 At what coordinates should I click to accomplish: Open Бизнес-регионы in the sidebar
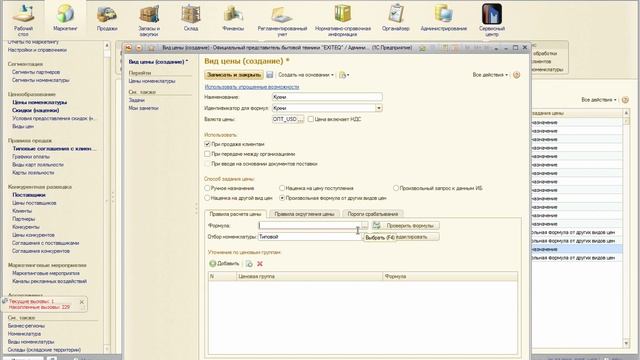pyautogui.click(x=26, y=326)
